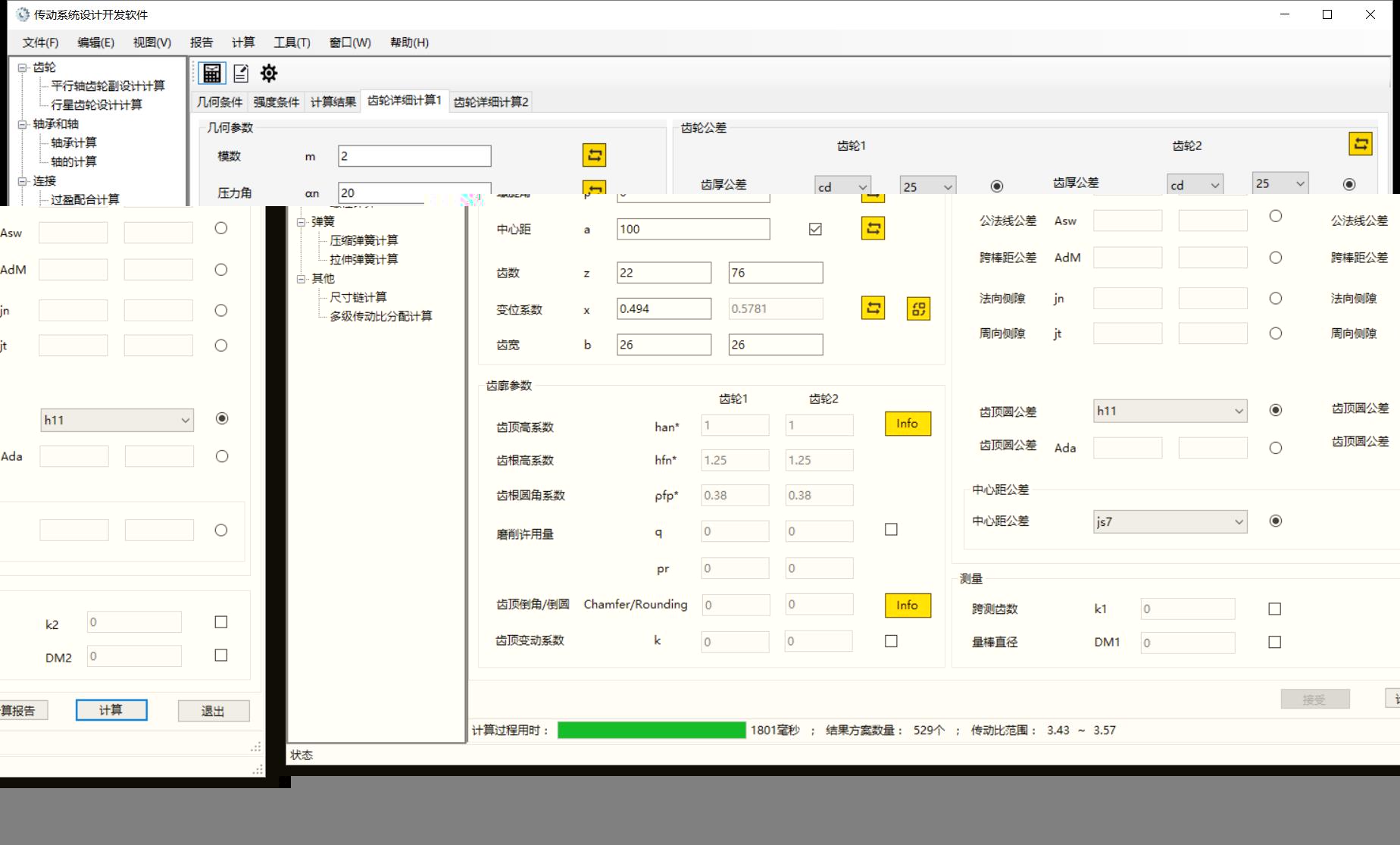
Task: Select the 中心距公差 js7 radio button
Action: pos(1276,521)
